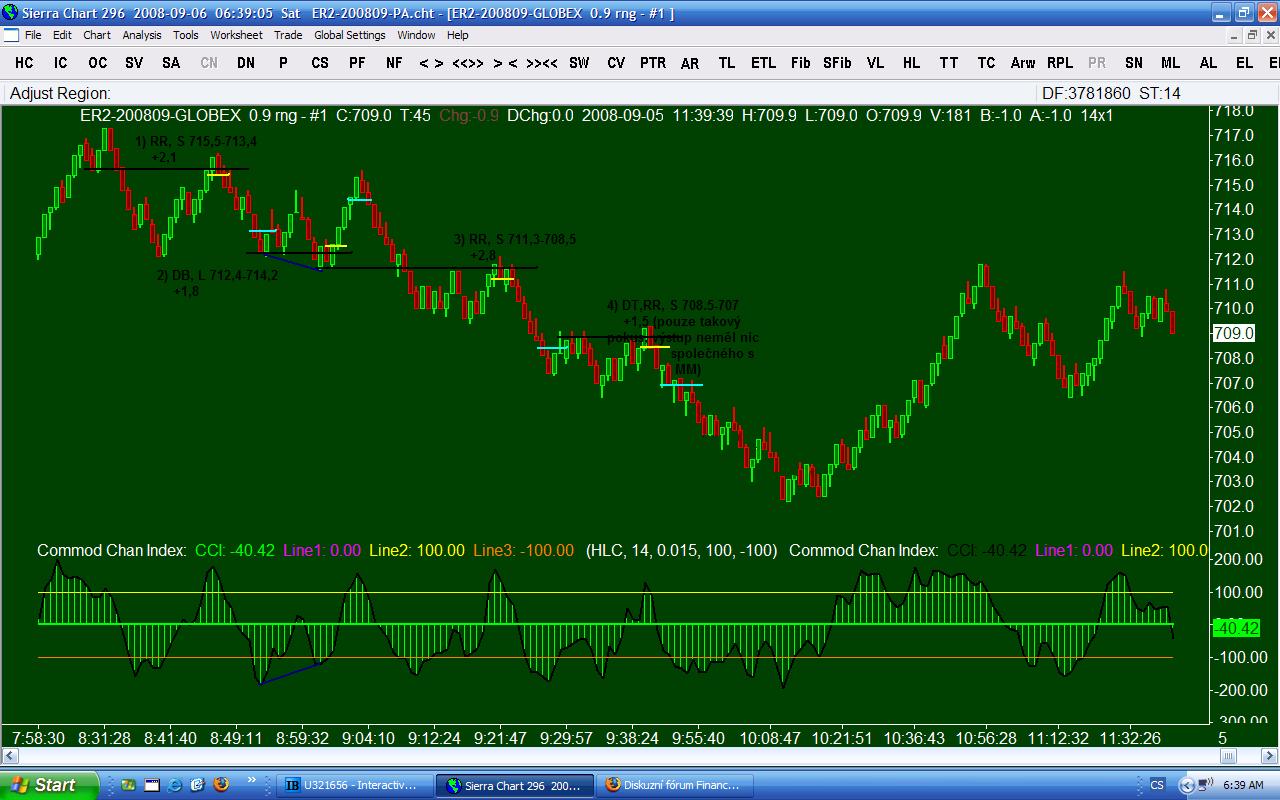Click the horizontal chart scrollbar thumb

[x=1228, y=756]
